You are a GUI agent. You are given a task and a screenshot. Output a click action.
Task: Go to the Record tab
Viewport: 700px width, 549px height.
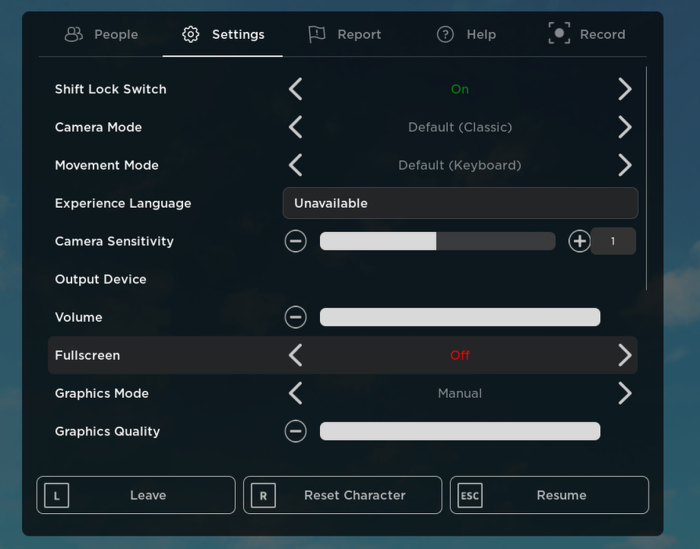click(x=587, y=34)
